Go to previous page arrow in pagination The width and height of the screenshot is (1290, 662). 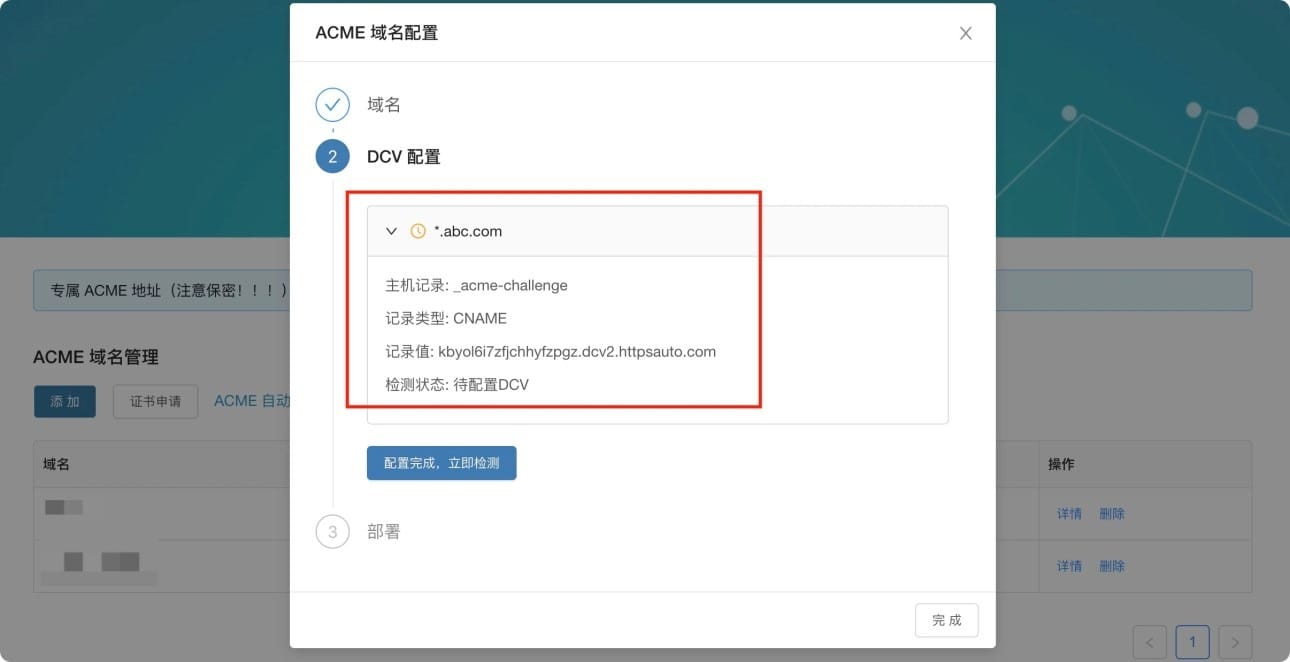[1150, 642]
